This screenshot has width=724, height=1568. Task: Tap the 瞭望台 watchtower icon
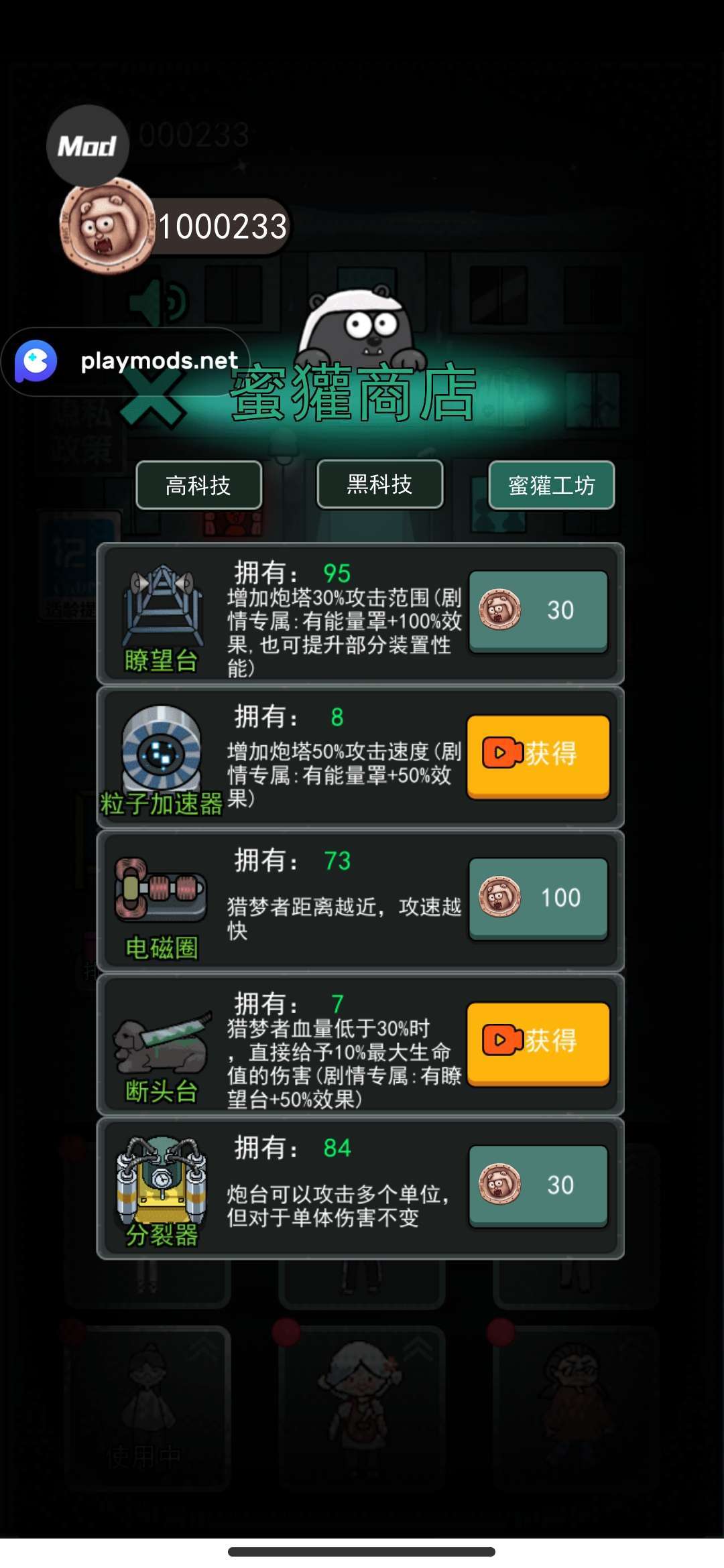[162, 606]
